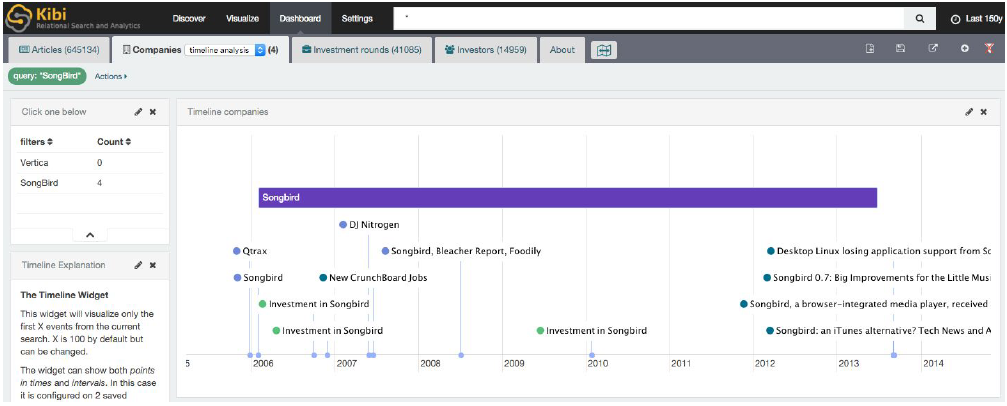1007x406 pixels.
Task: Edit the Click one below panel
Action: point(138,112)
